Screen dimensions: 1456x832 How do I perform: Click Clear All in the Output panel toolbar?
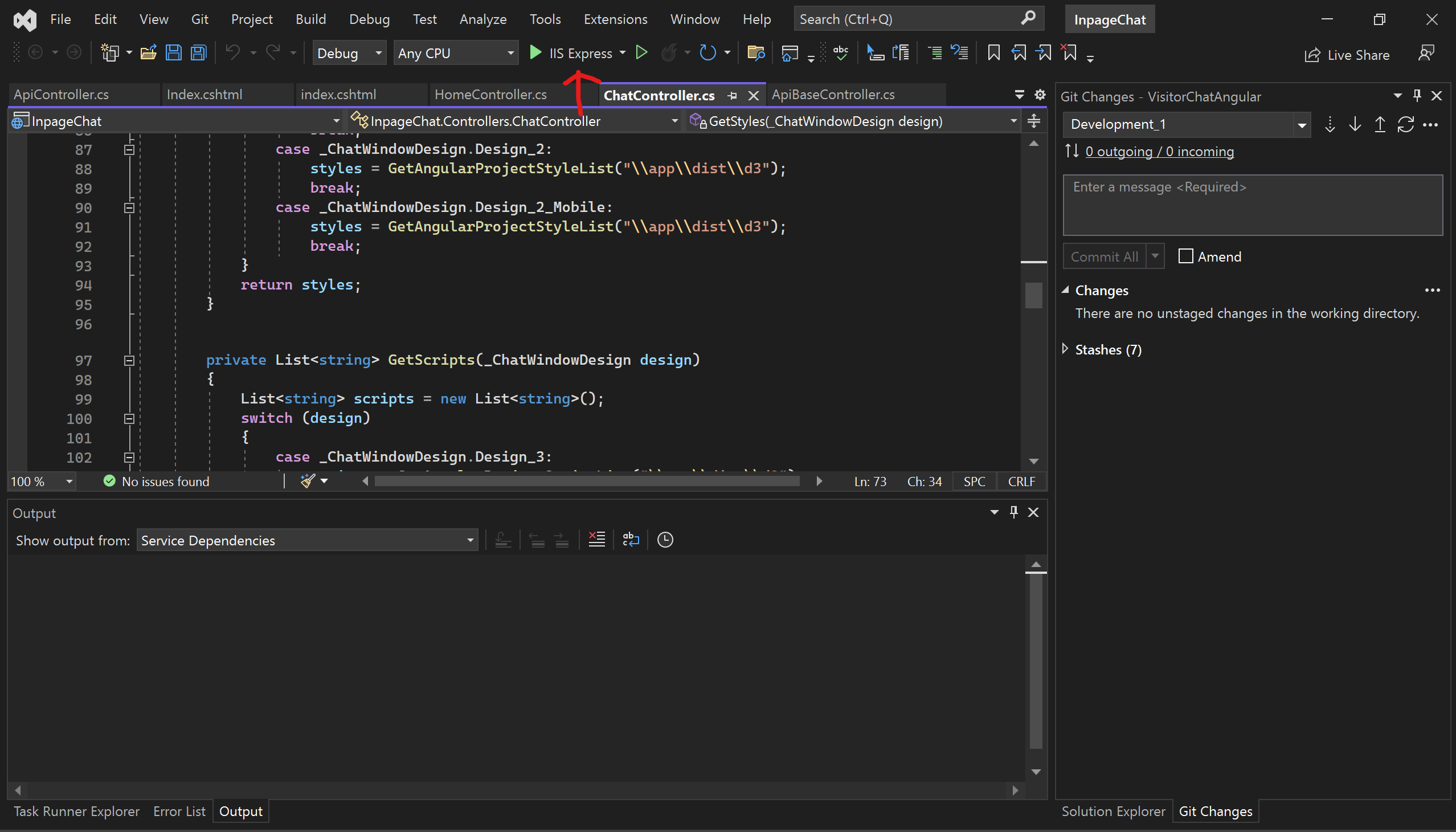pyautogui.click(x=596, y=540)
